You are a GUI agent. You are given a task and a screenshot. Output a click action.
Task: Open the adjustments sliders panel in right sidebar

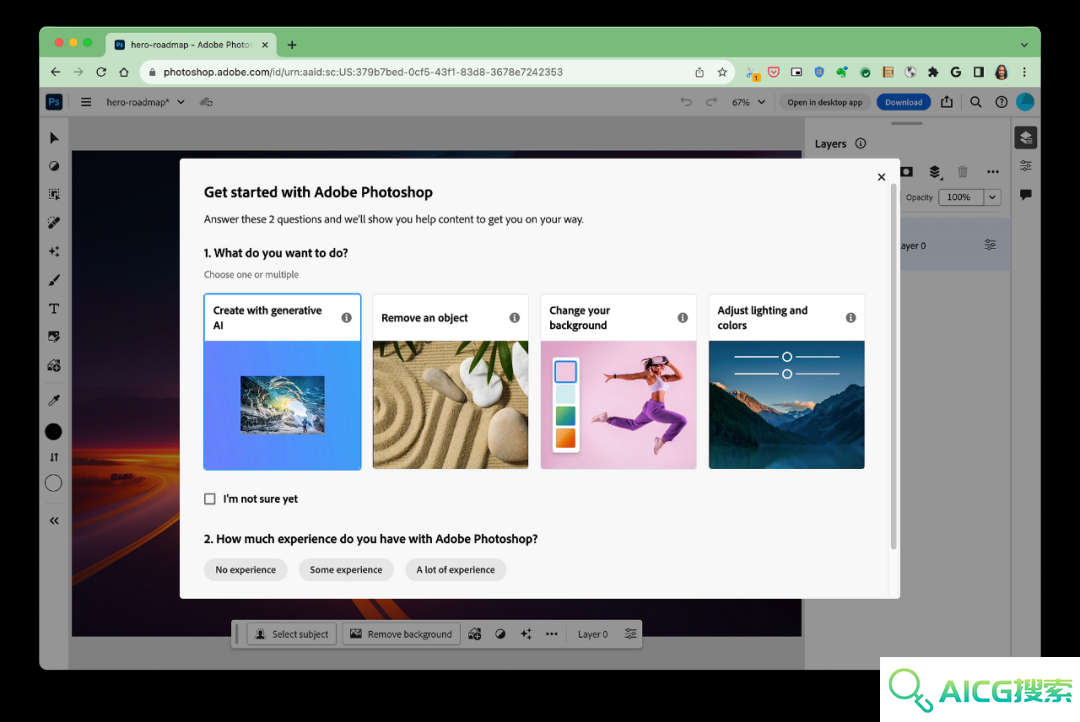point(1026,166)
